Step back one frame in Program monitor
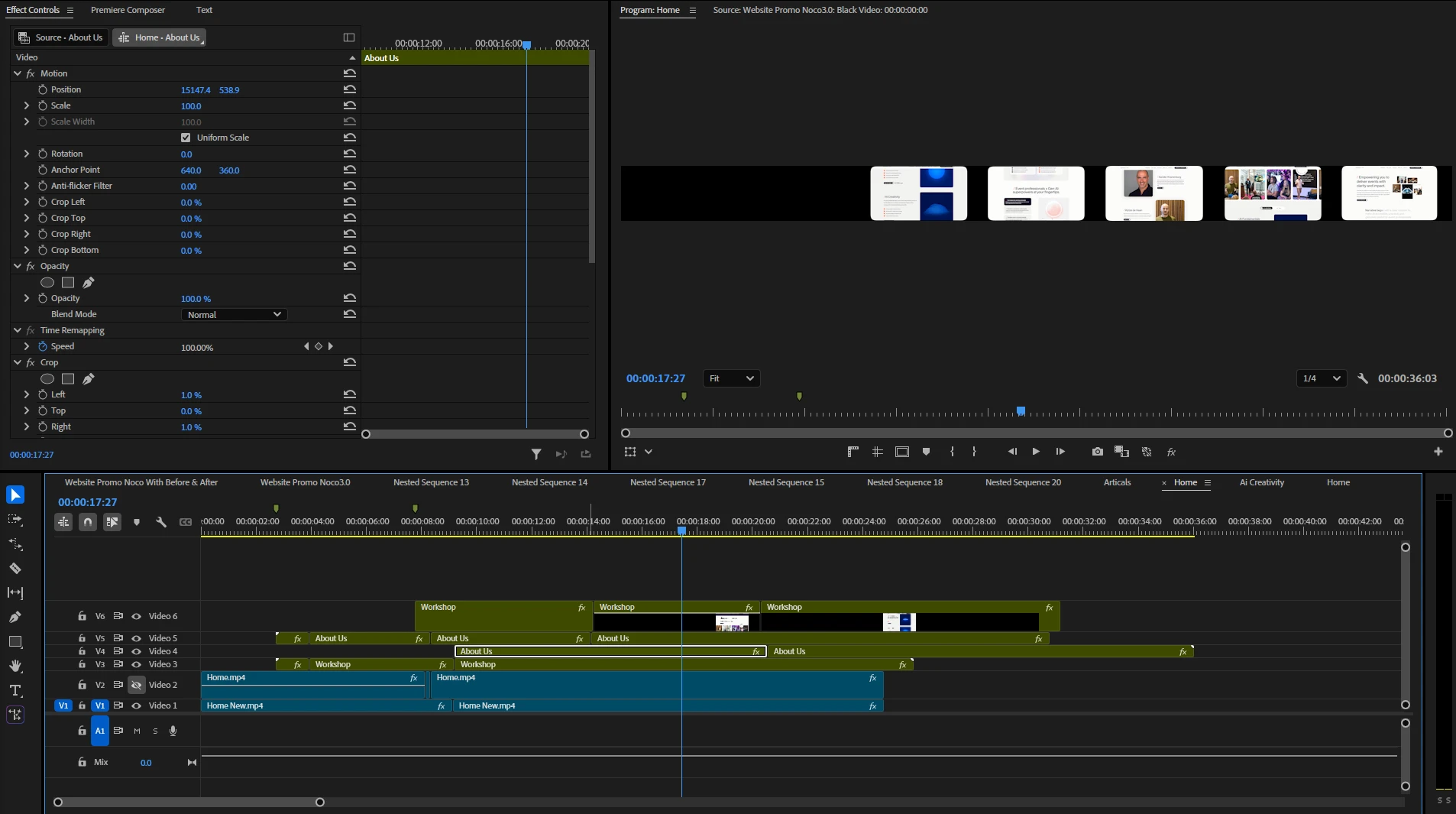This screenshot has width=1456, height=814. coord(1012,452)
